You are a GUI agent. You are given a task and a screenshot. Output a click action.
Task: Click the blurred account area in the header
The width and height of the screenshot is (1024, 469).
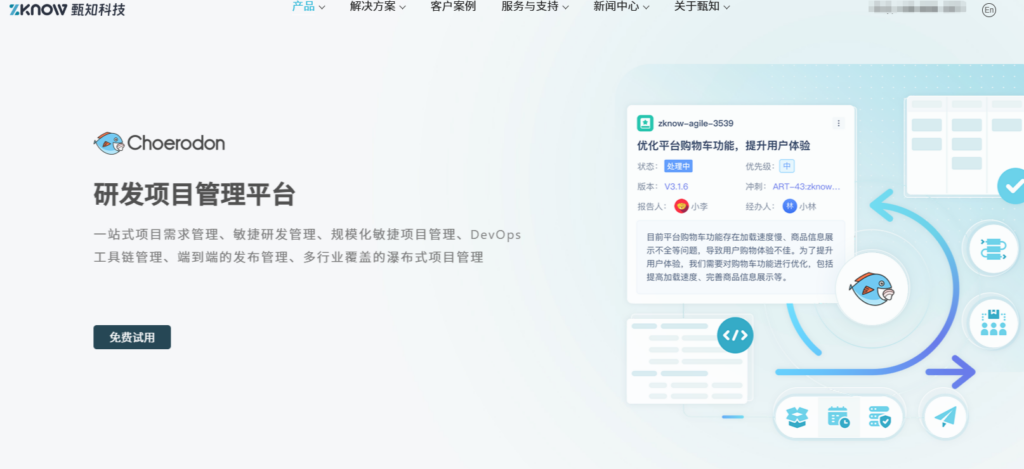pyautogui.click(x=919, y=8)
